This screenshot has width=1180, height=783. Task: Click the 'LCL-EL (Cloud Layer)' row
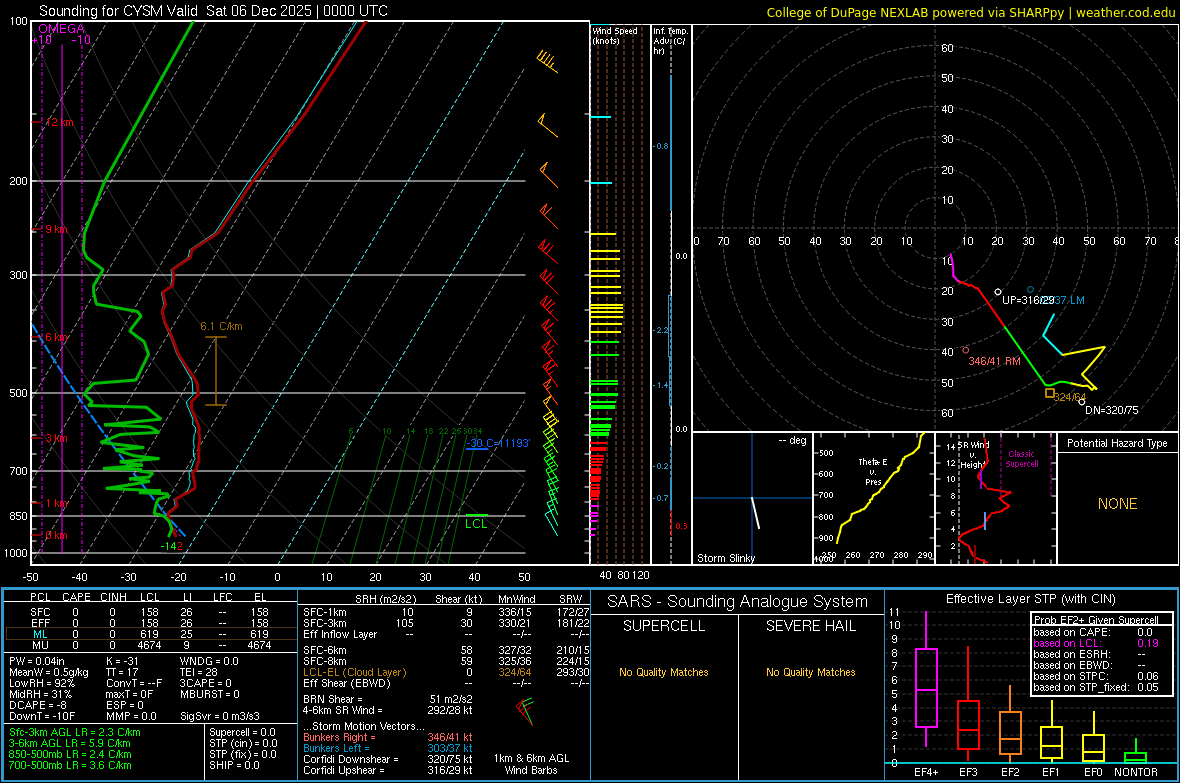(x=446, y=672)
